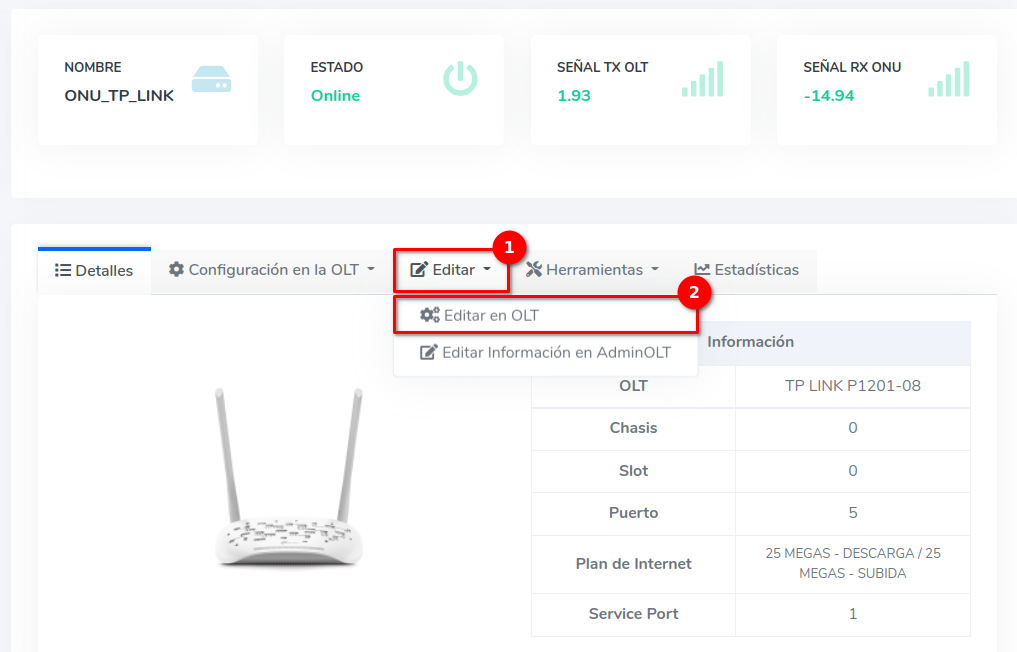The width and height of the screenshot is (1017, 652).
Task: Switch to the Estadísticas tab
Action: coord(747,269)
